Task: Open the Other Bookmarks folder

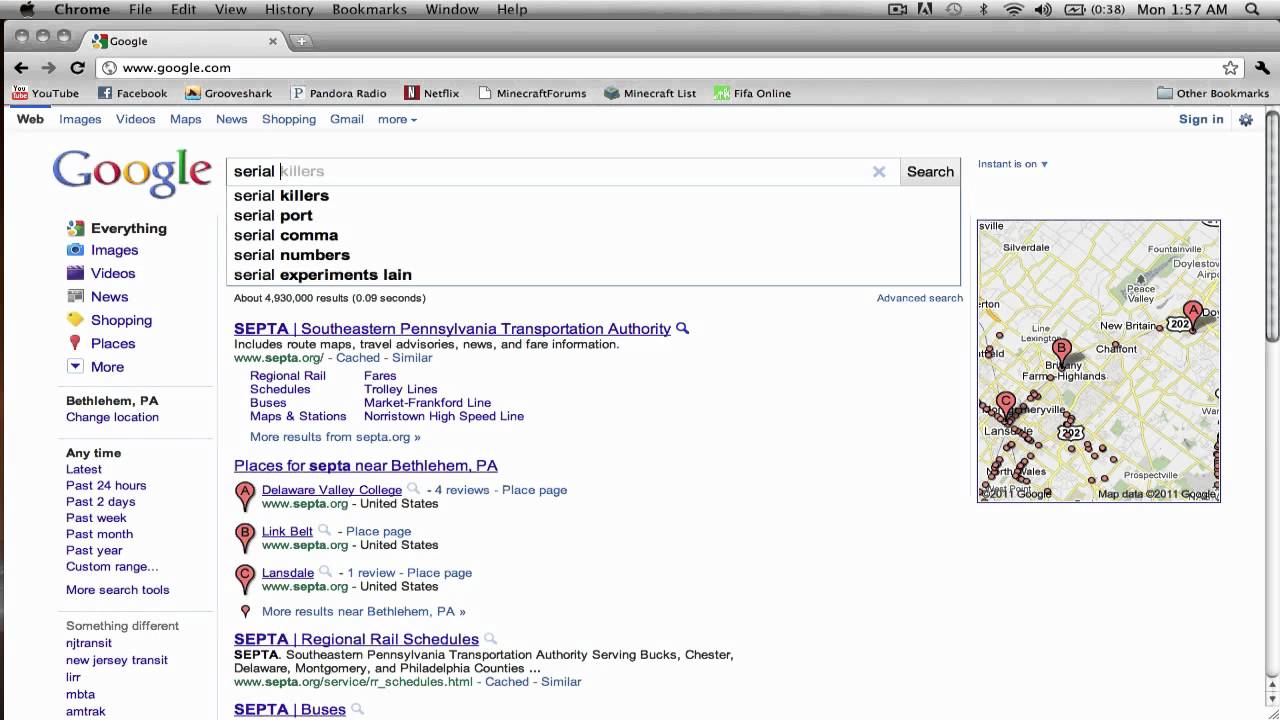Action: (x=1213, y=93)
